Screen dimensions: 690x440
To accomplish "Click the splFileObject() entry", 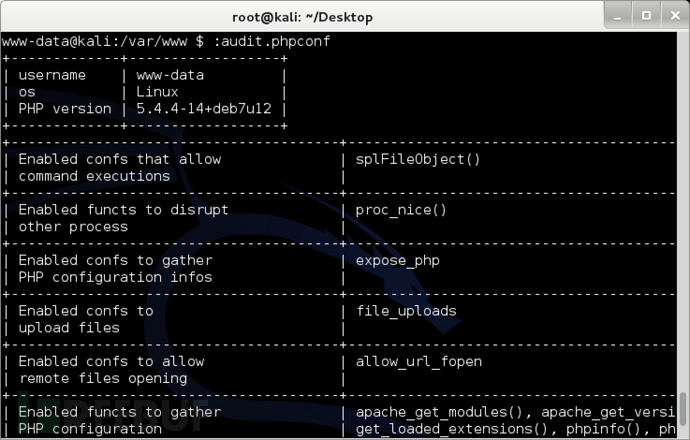I will pos(418,159).
